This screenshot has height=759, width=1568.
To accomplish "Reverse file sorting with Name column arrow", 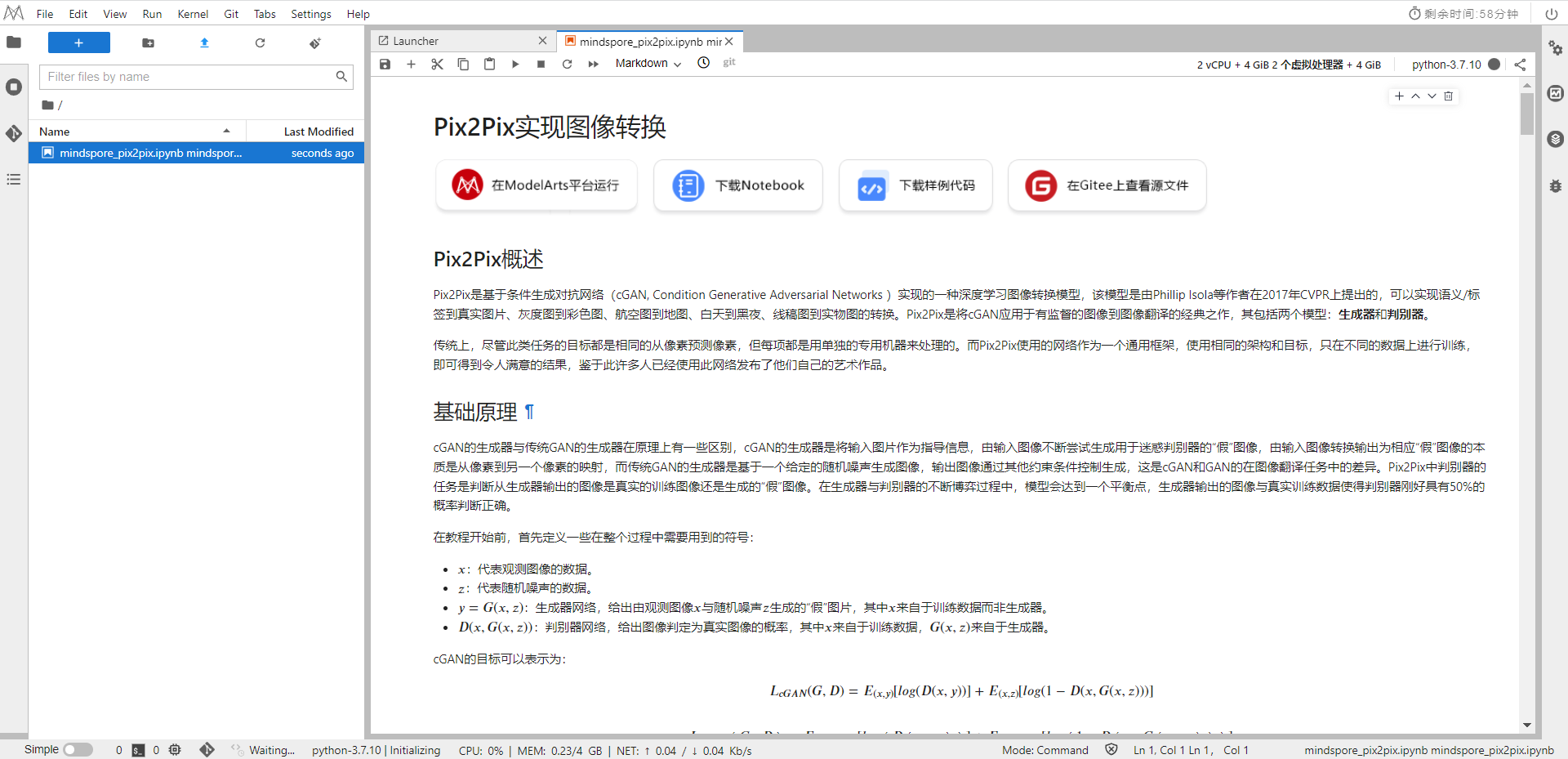I will [227, 131].
